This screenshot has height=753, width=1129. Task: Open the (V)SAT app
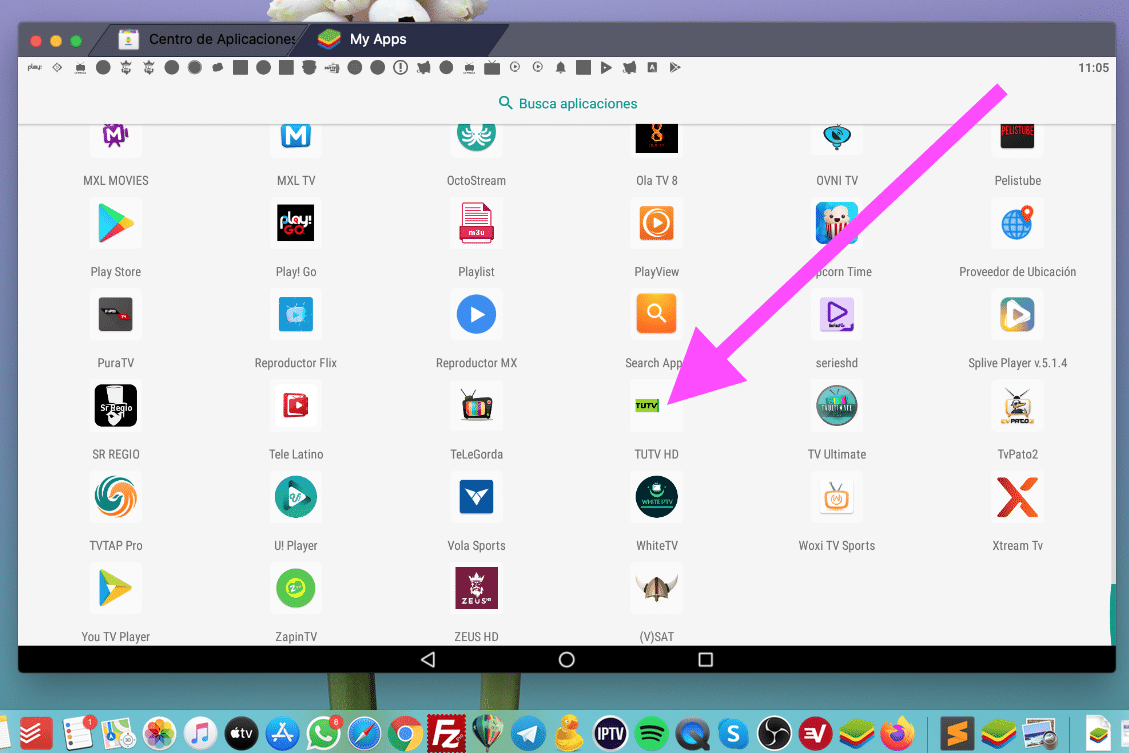656,588
